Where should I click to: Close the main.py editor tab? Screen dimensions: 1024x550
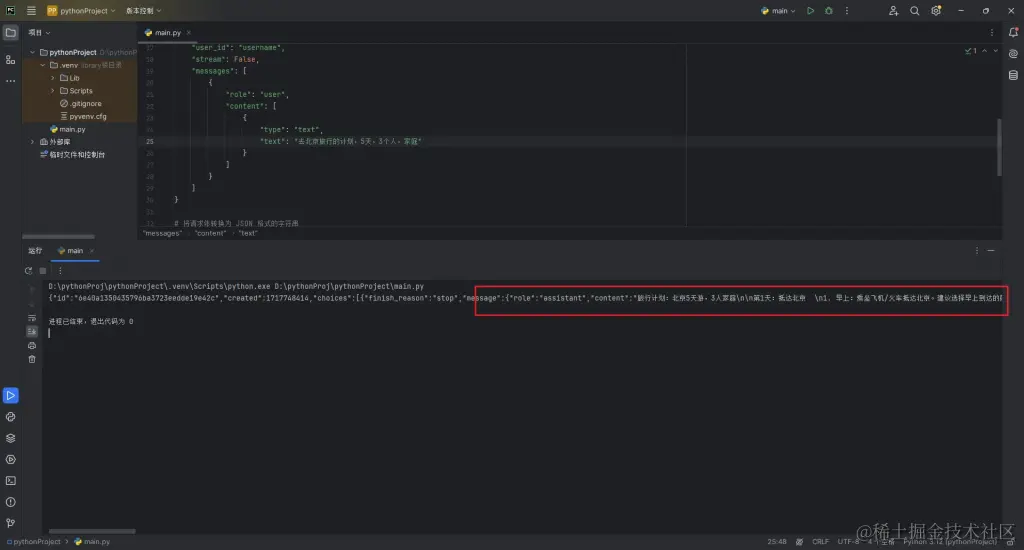(x=189, y=32)
